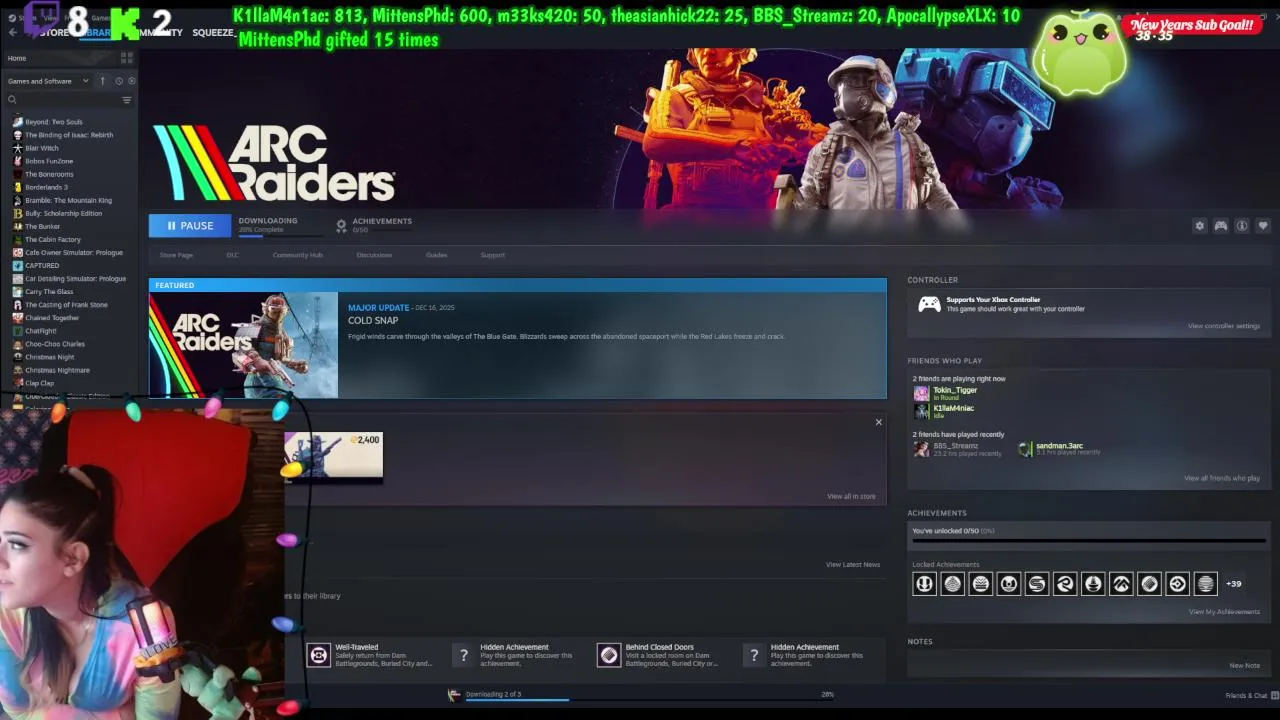1280x720 pixels.
Task: Navigate back with the arrow icon
Action: click(x=12, y=32)
